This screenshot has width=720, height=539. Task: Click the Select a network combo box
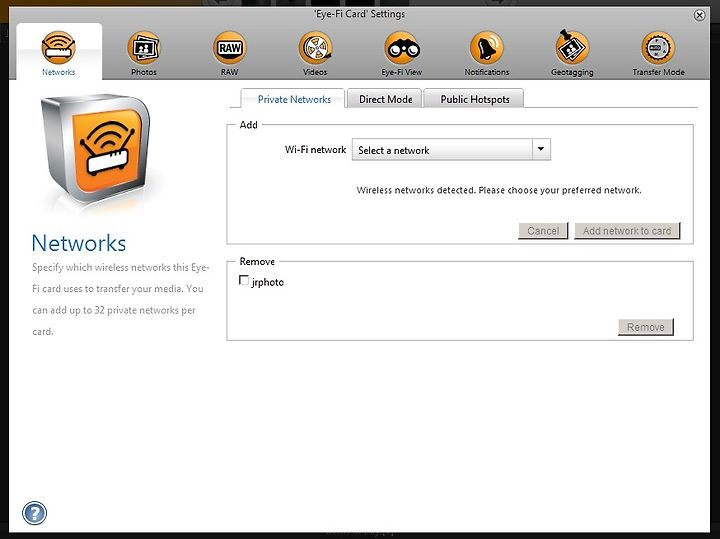(451, 150)
